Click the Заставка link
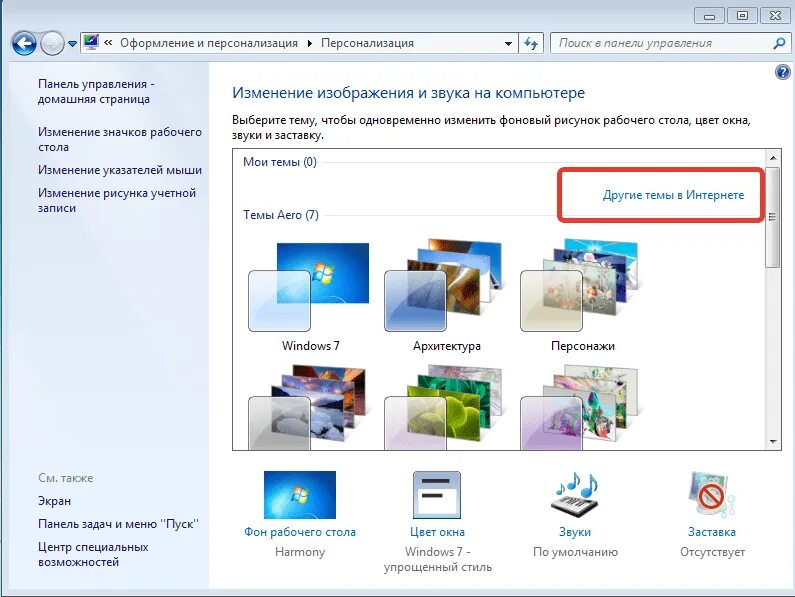This screenshot has height=597, width=795. [711, 532]
